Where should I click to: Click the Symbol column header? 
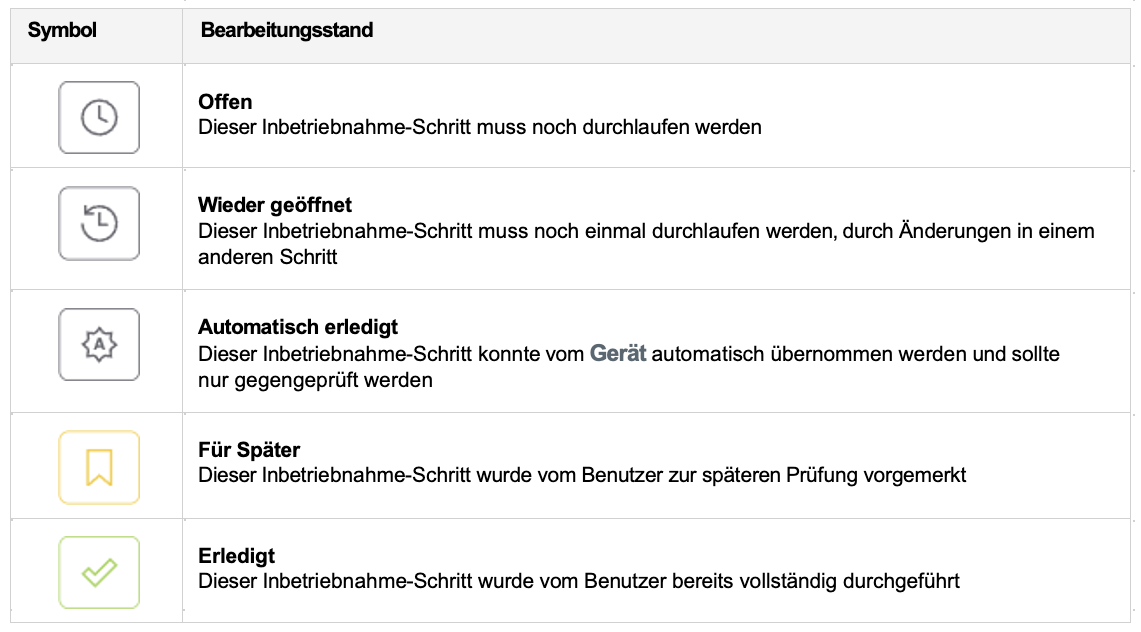pyautogui.click(x=62, y=30)
